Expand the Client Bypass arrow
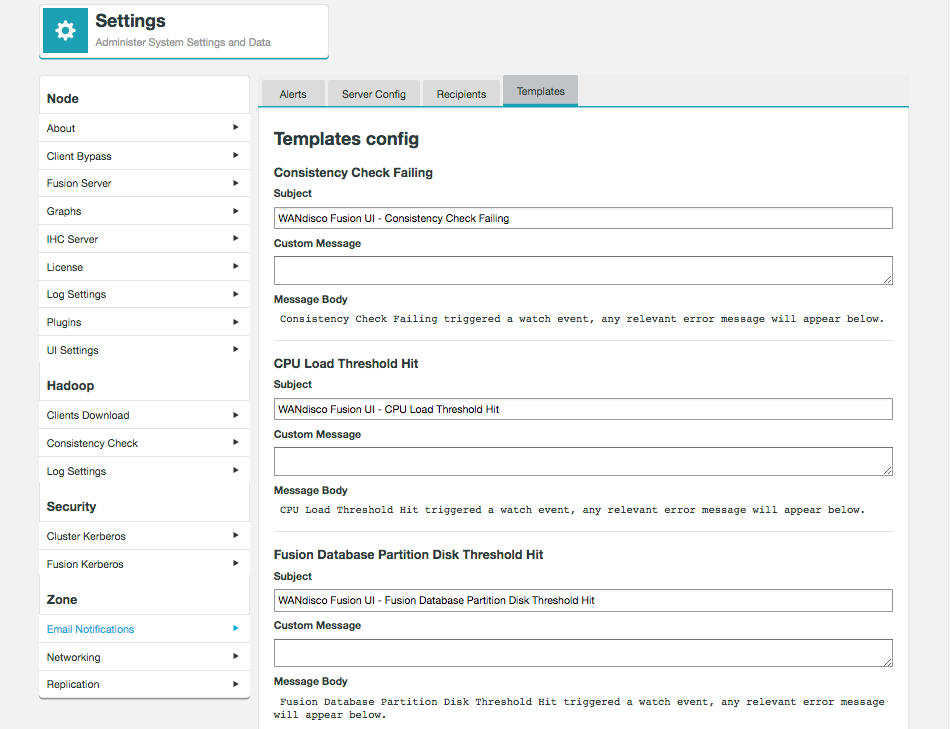Image resolution: width=950 pixels, height=729 pixels. point(236,155)
